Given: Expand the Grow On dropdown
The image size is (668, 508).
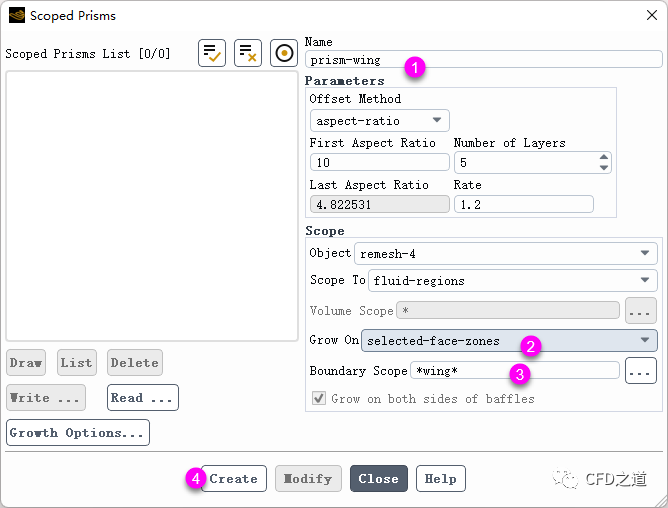Looking at the screenshot, I should click(509, 341).
